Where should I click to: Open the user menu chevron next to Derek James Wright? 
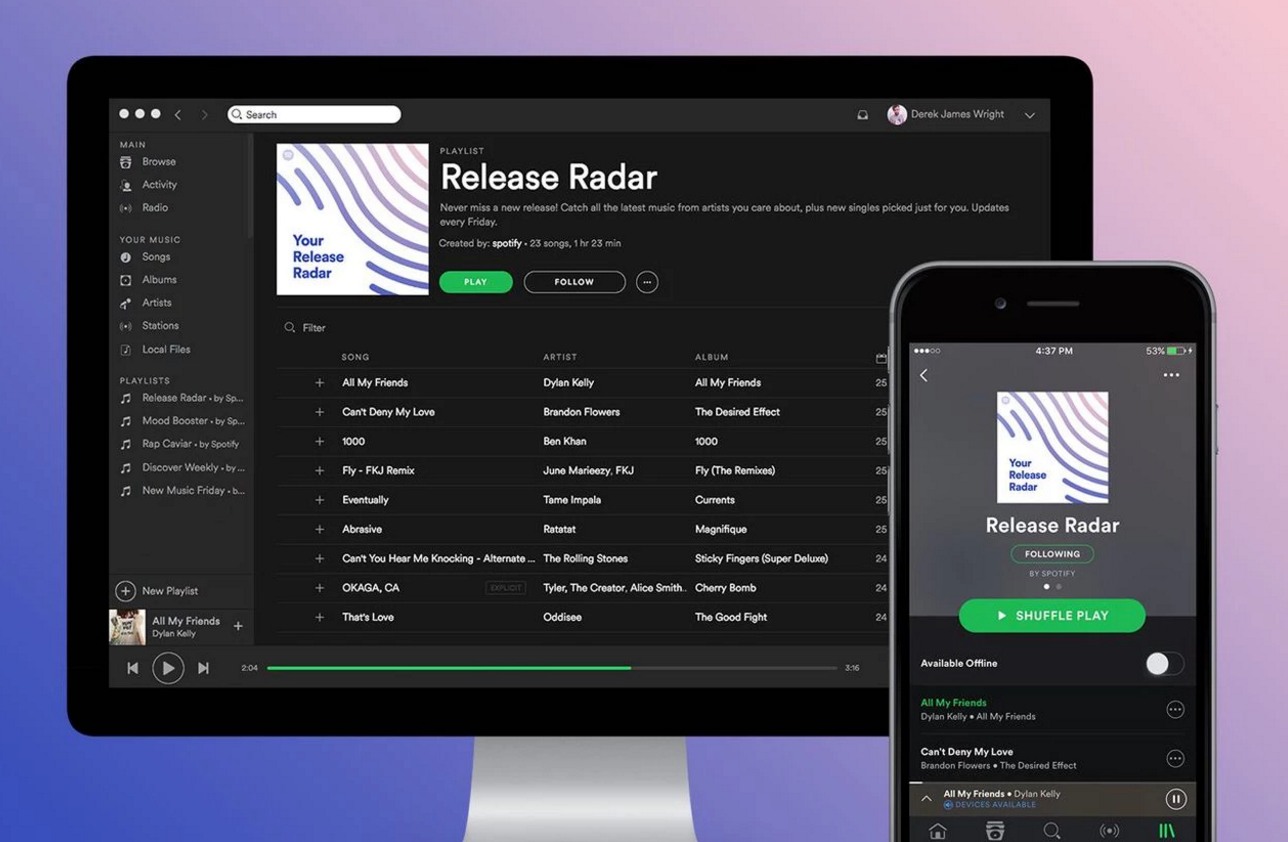(x=1029, y=116)
